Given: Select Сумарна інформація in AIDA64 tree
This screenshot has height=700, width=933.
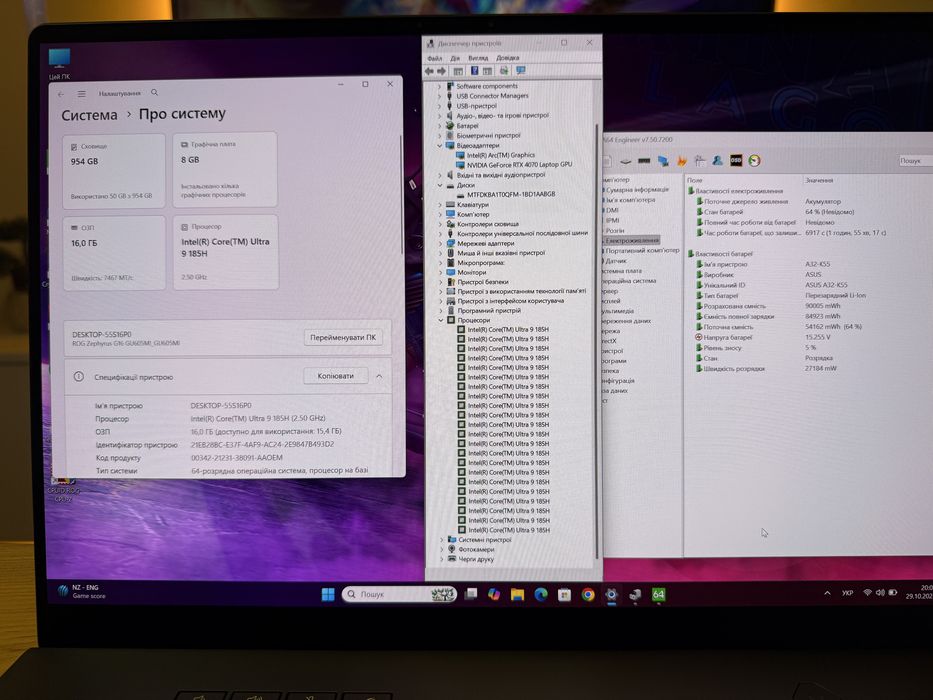Looking at the screenshot, I should pyautogui.click(x=637, y=190).
